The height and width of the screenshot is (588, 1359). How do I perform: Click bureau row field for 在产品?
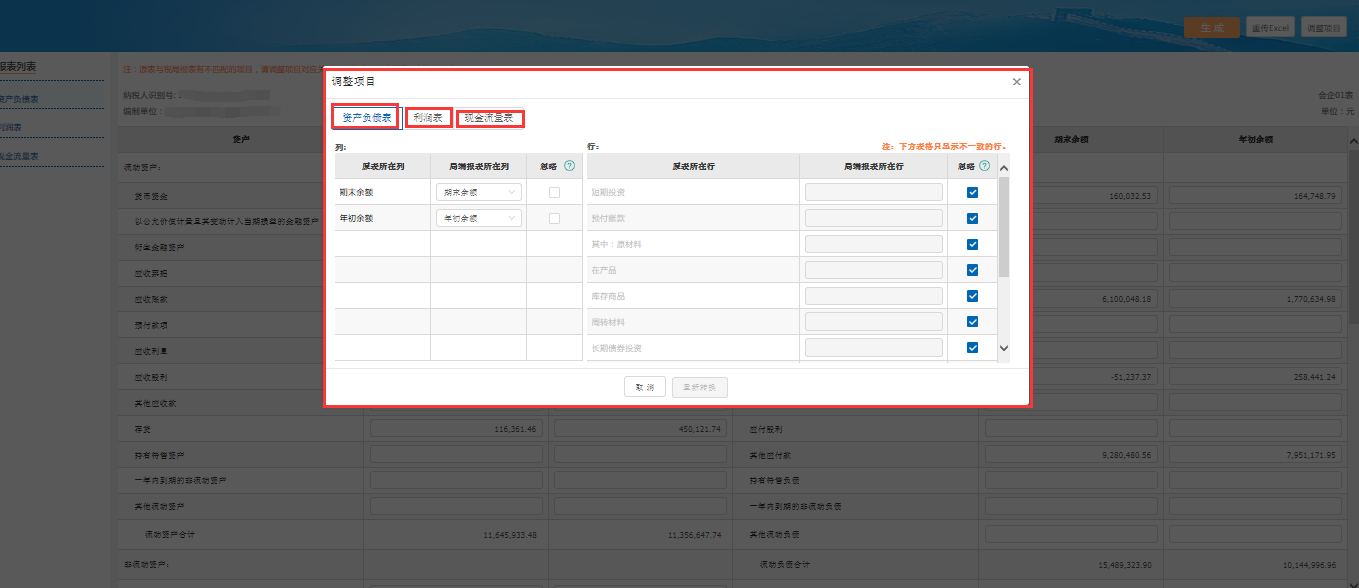874,270
